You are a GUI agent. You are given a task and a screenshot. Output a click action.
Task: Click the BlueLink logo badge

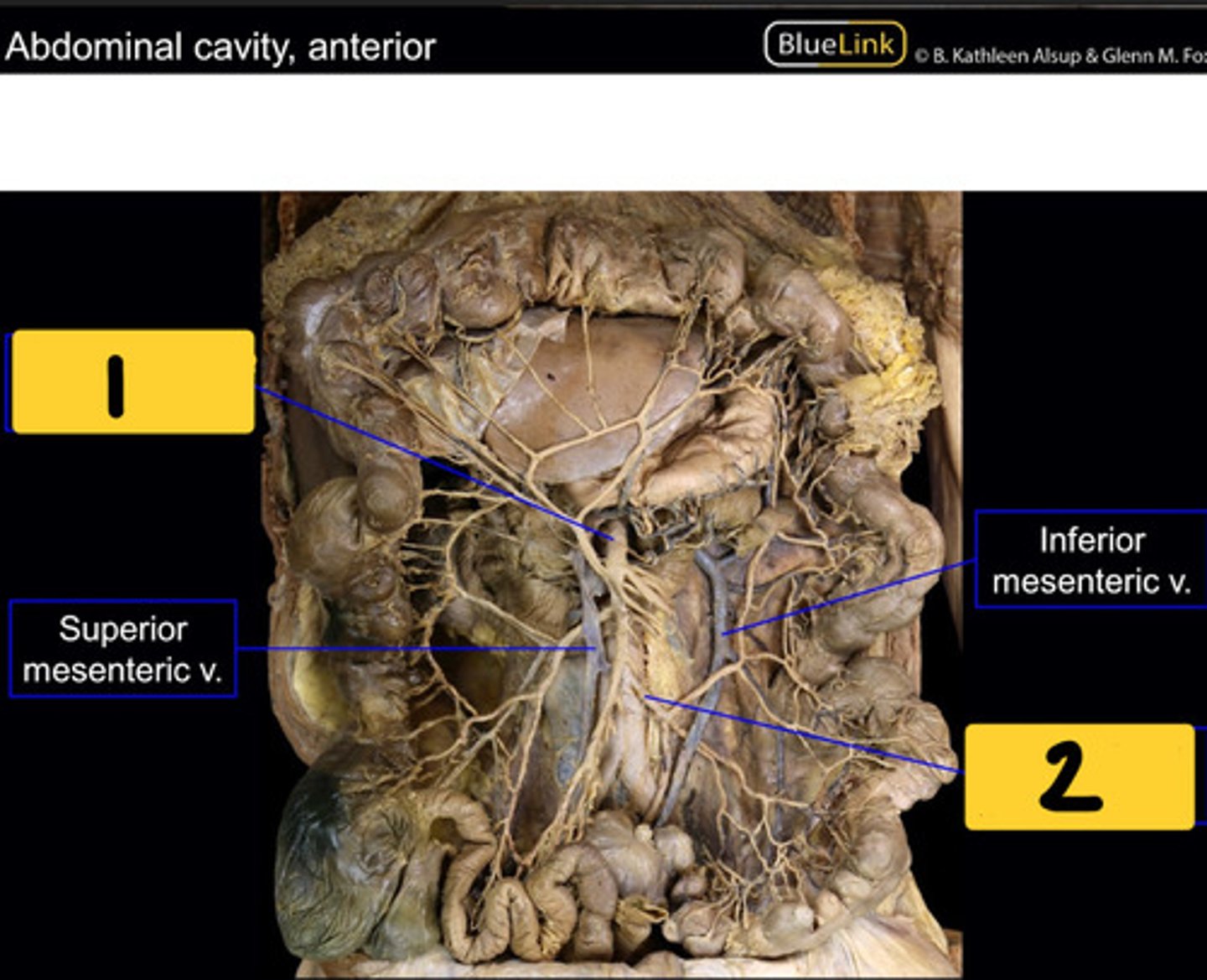[x=835, y=44]
